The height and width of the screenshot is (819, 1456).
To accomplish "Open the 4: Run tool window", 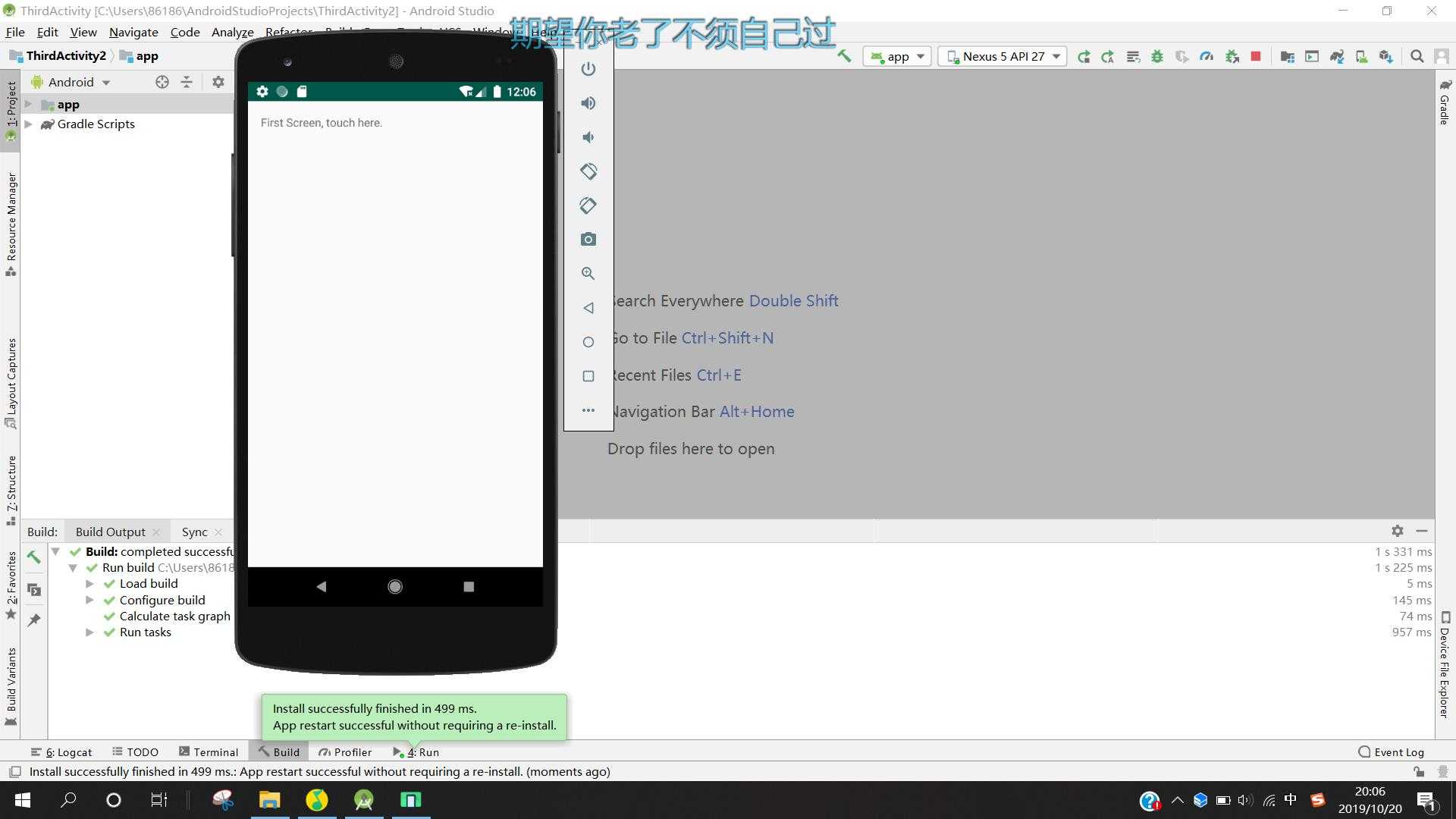I will click(x=416, y=752).
